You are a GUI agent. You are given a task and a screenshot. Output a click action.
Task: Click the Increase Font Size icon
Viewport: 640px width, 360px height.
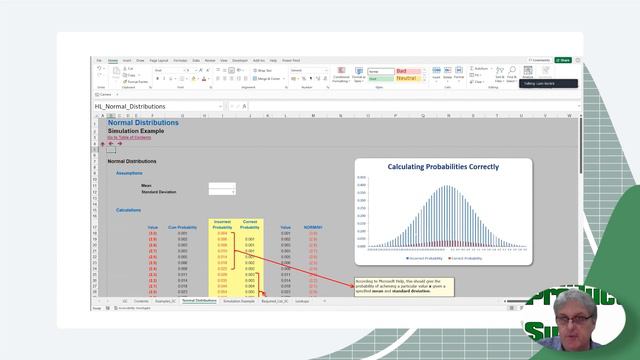201,70
